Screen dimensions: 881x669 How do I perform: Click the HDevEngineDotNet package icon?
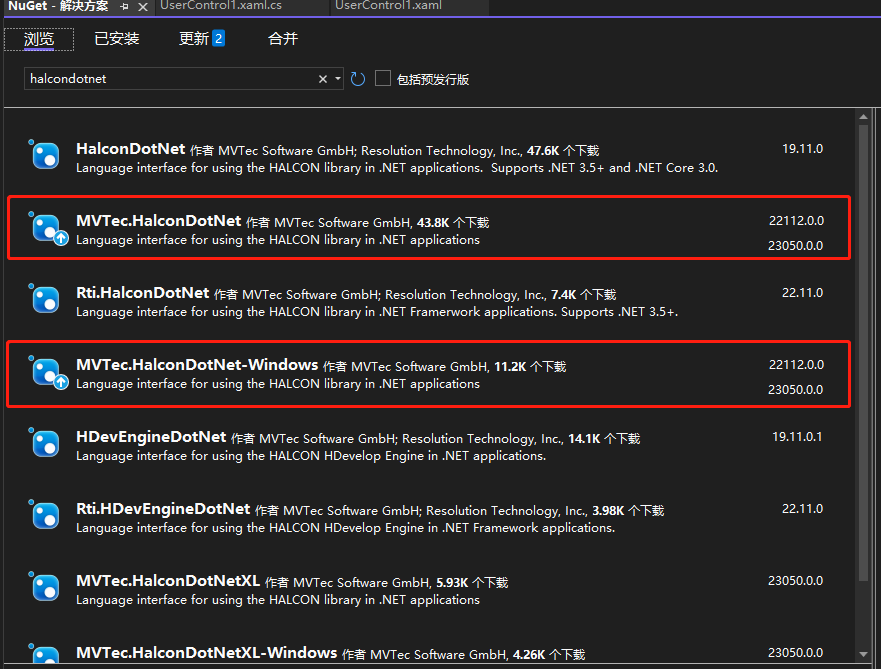[45, 443]
